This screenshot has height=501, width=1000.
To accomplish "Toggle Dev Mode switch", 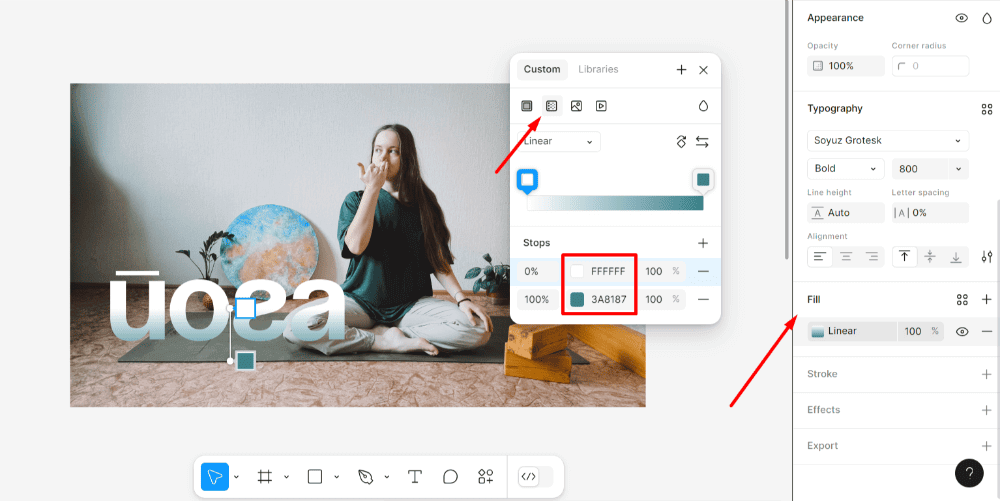I will (x=536, y=477).
